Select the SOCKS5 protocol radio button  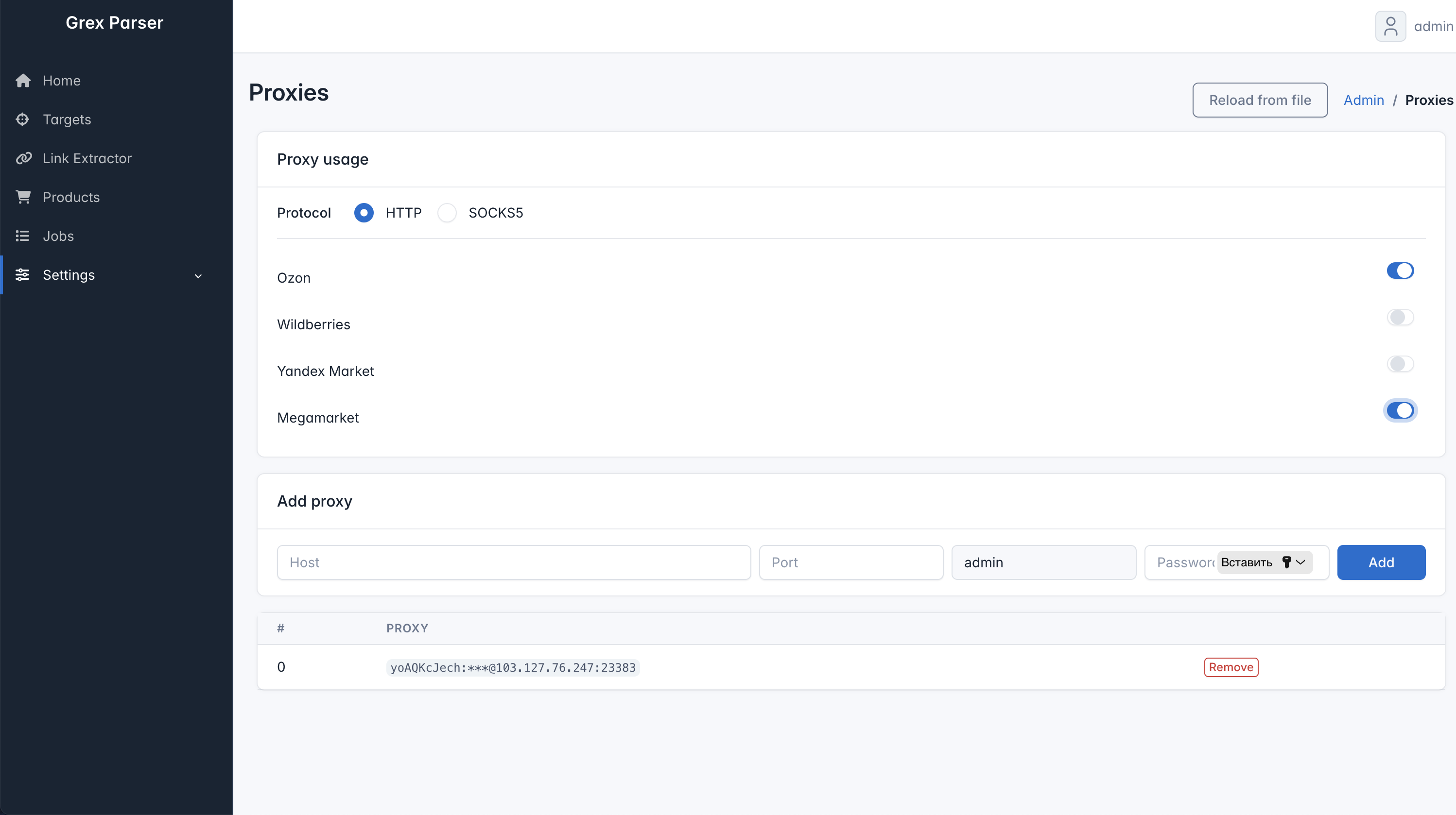pos(447,212)
